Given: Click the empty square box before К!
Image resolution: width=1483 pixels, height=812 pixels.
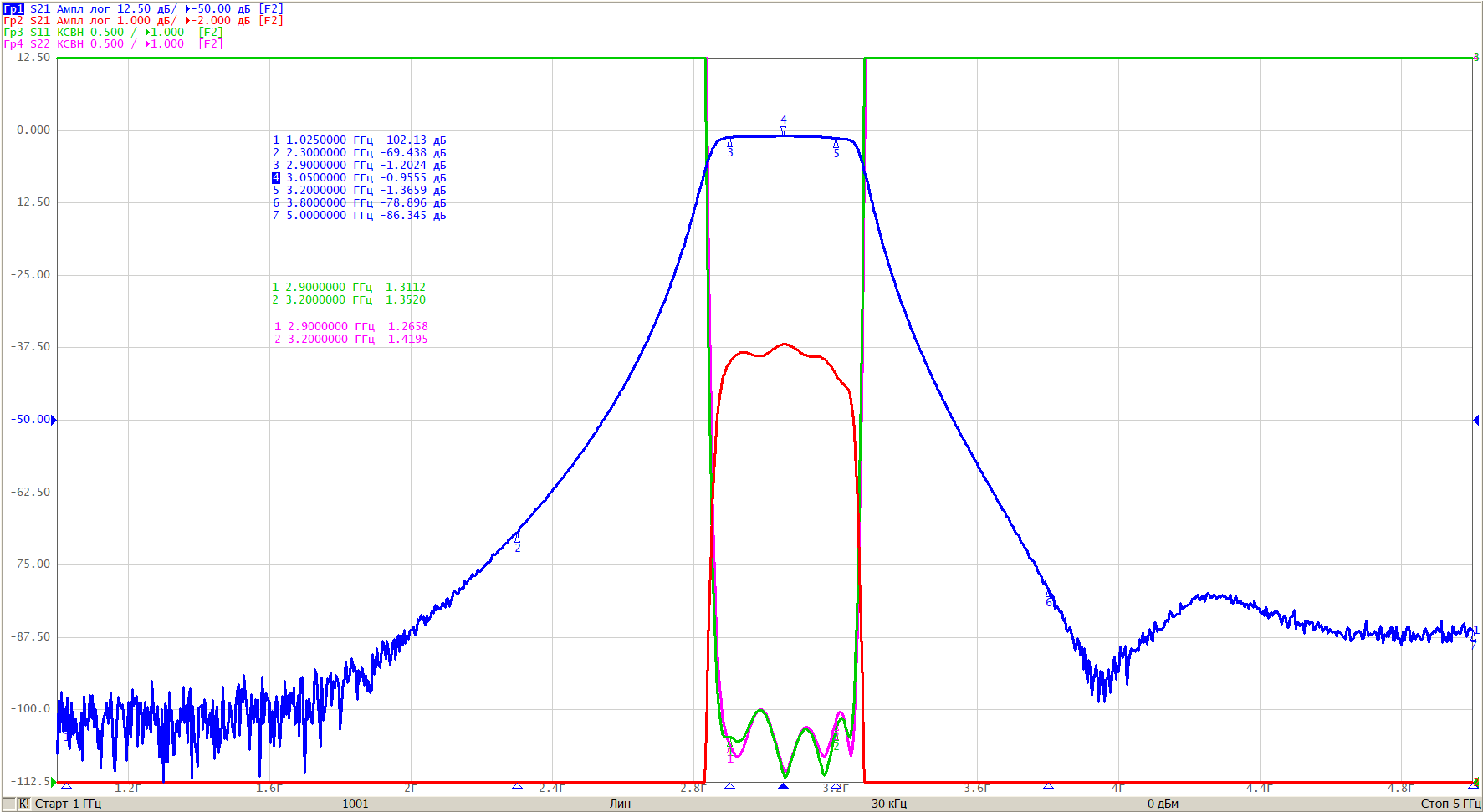Looking at the screenshot, I should [x=9, y=804].
